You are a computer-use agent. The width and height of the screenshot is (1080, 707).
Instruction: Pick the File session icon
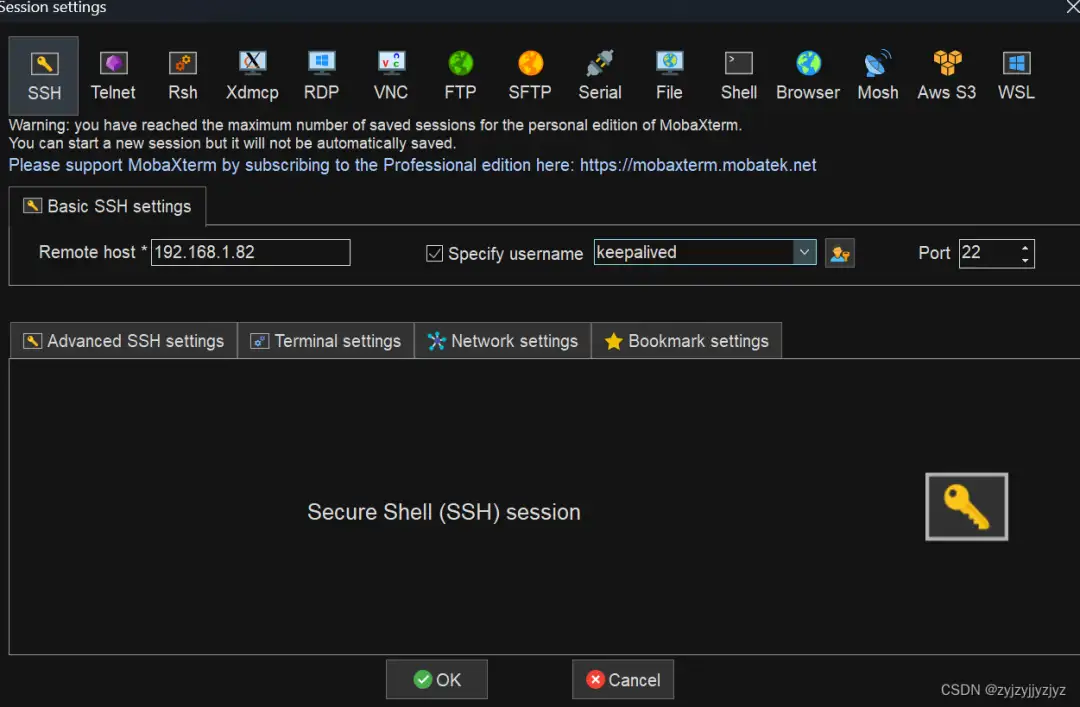[x=669, y=76]
